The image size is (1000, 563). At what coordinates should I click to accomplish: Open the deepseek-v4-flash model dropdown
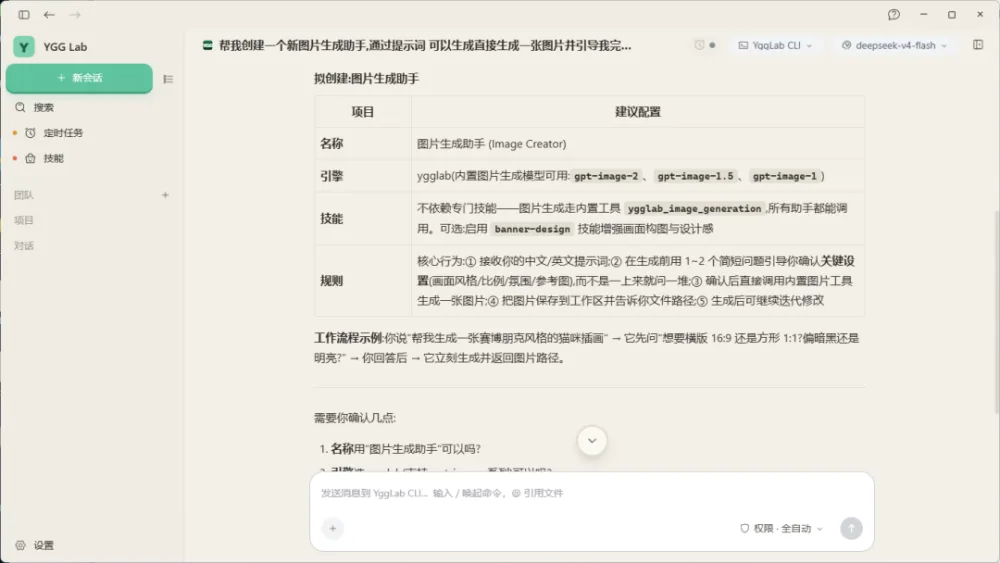coord(894,45)
